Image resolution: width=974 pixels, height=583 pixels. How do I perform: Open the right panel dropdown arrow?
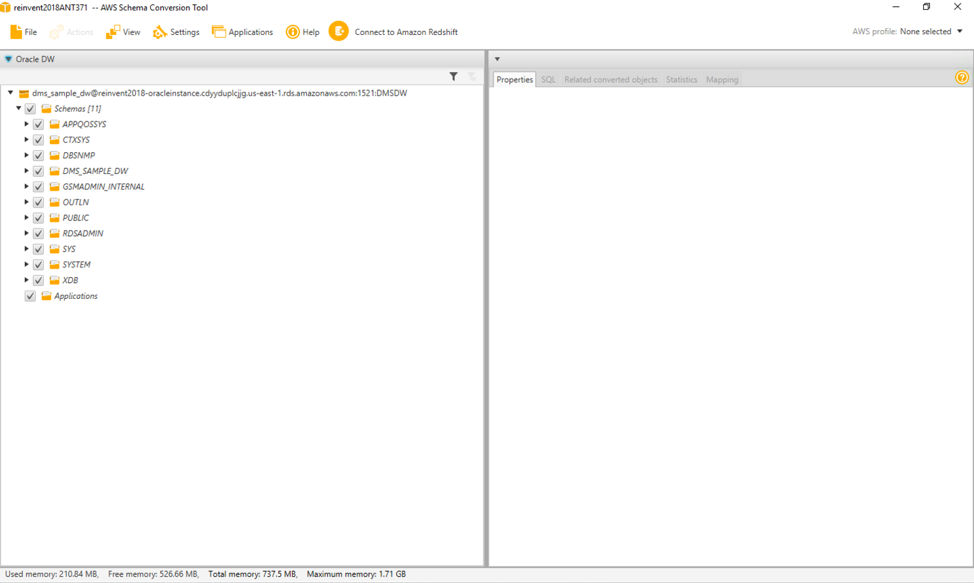(497, 59)
